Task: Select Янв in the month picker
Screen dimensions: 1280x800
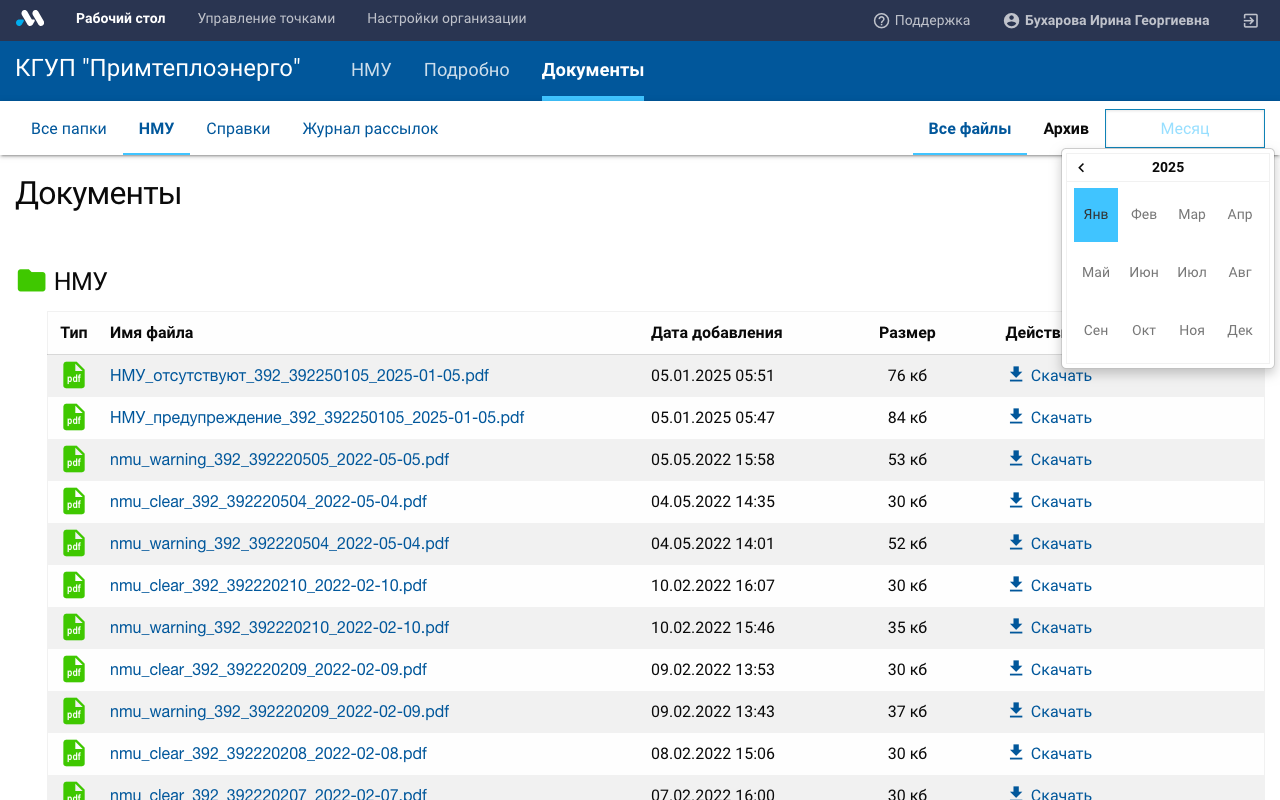Action: pos(1096,215)
